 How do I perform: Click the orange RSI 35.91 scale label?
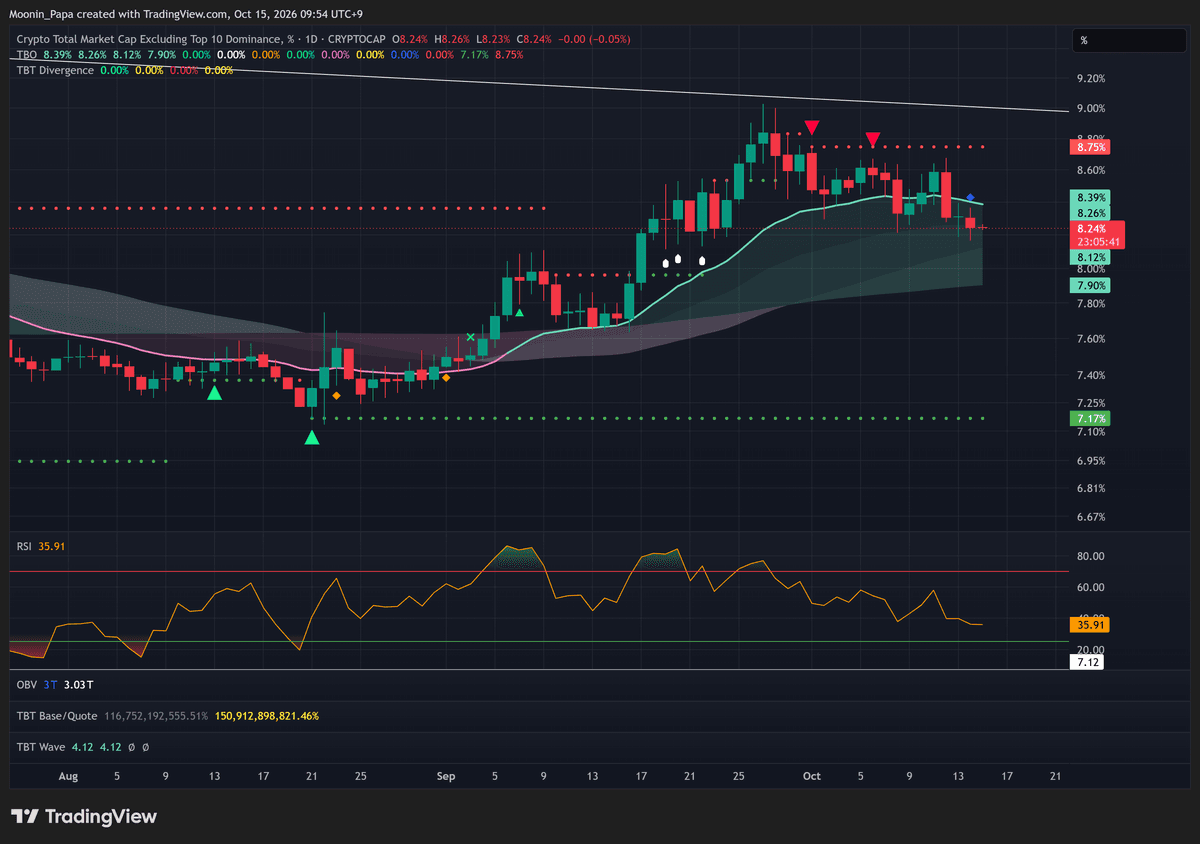(1089, 624)
